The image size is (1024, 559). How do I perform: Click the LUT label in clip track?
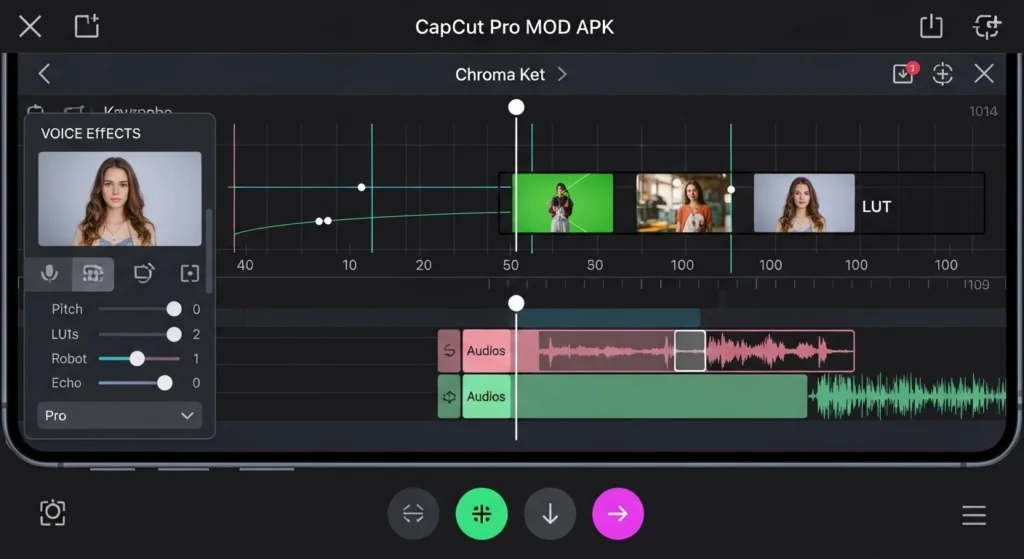point(876,207)
